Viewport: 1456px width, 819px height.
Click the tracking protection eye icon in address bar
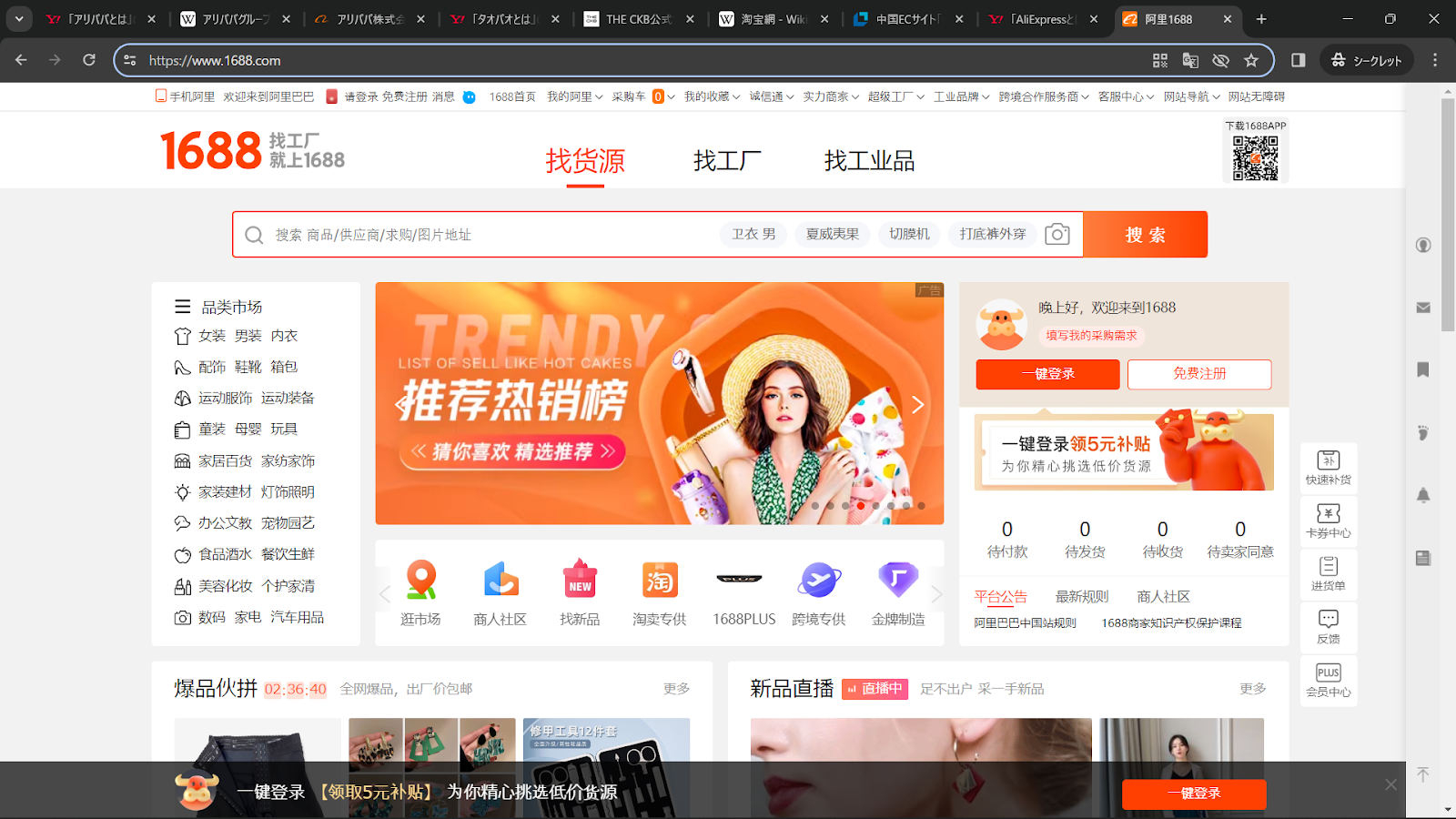click(x=1221, y=60)
